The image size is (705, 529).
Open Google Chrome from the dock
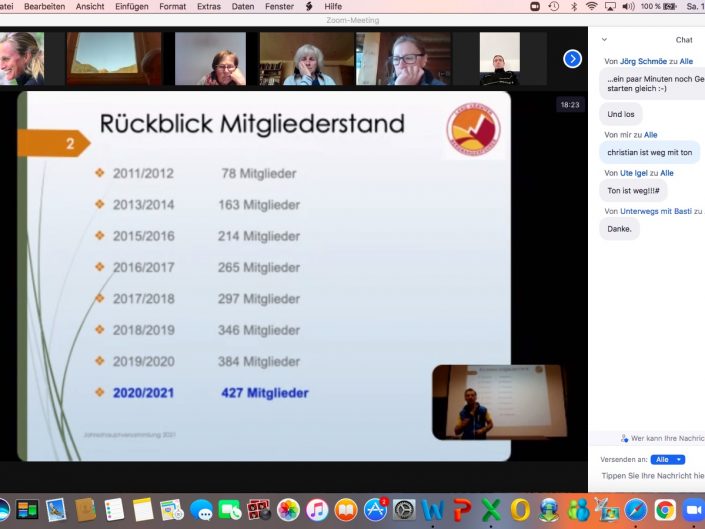(x=665, y=510)
